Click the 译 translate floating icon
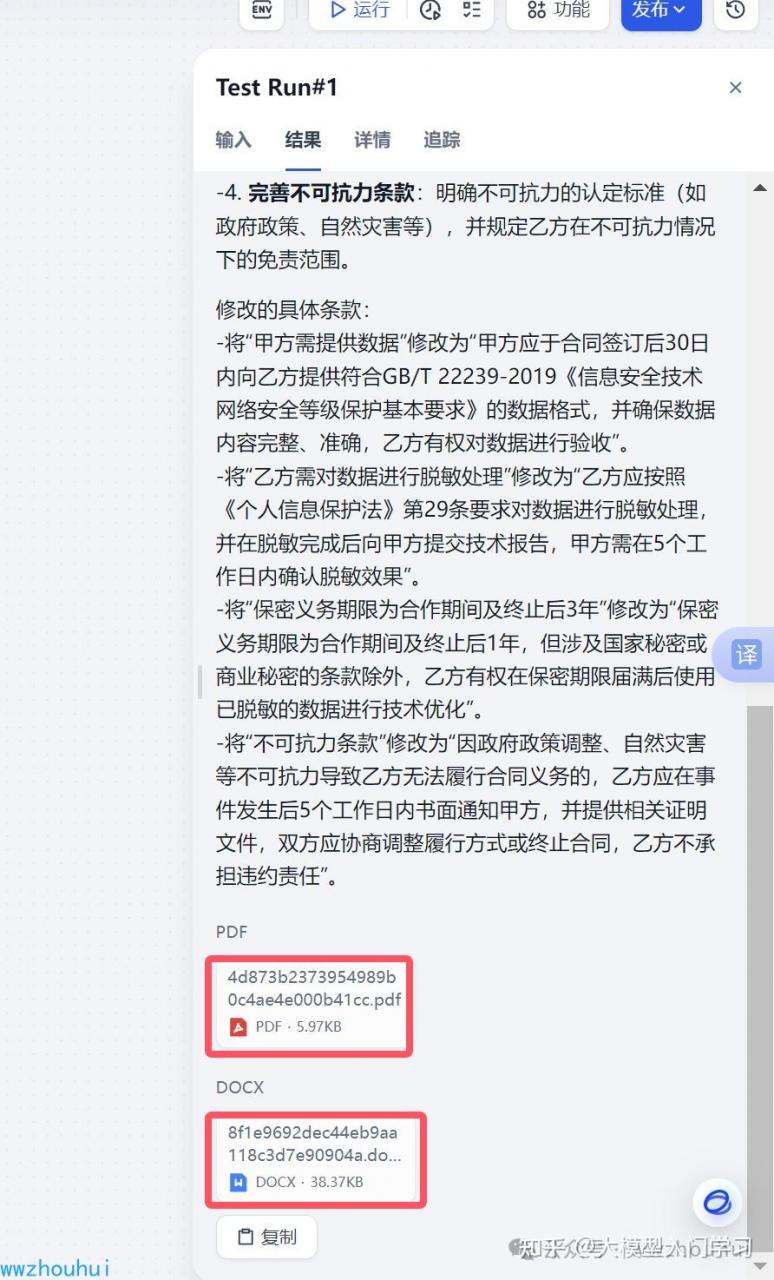The height and width of the screenshot is (1280, 774). click(748, 655)
